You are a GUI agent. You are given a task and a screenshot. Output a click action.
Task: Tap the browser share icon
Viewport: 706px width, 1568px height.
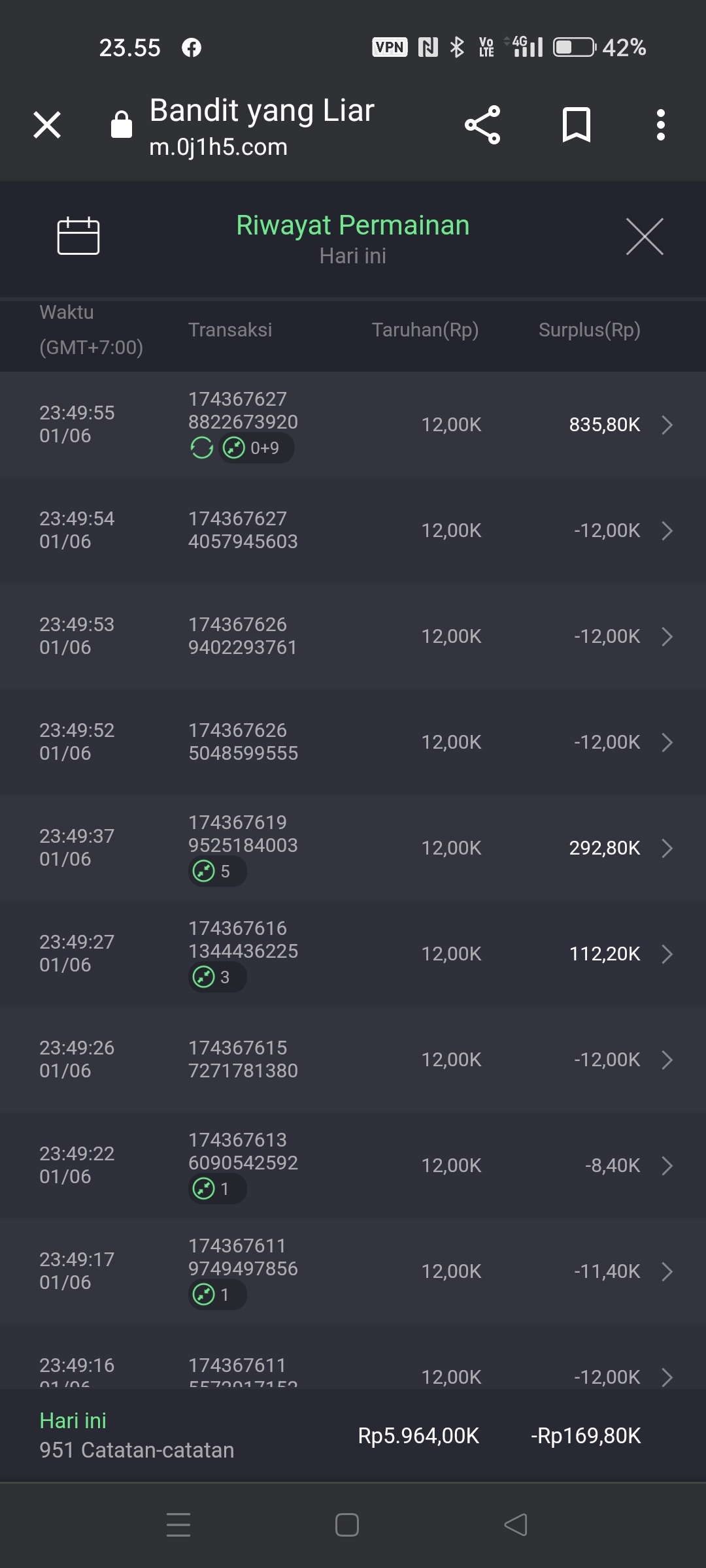[x=482, y=125]
